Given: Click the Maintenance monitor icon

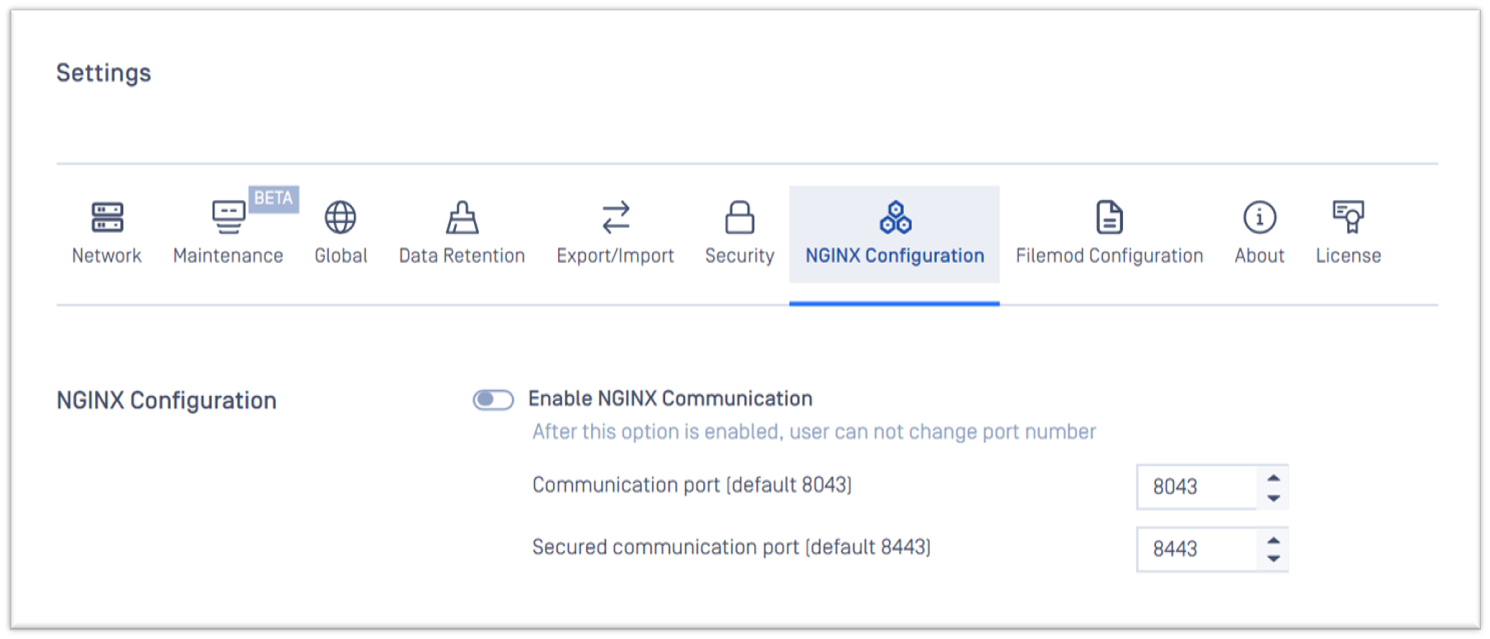Looking at the screenshot, I should [228, 217].
